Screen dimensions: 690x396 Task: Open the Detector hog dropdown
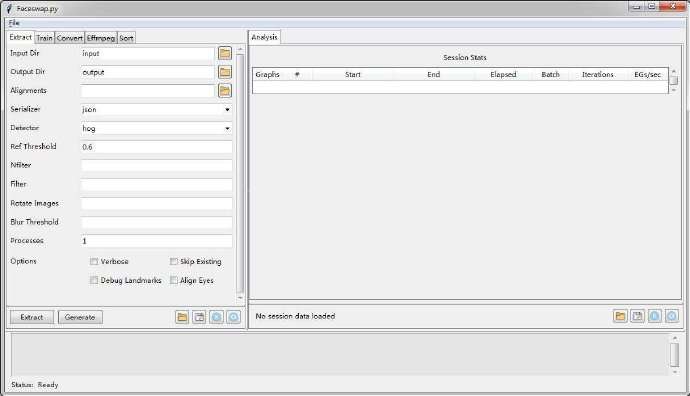pyautogui.click(x=157, y=128)
